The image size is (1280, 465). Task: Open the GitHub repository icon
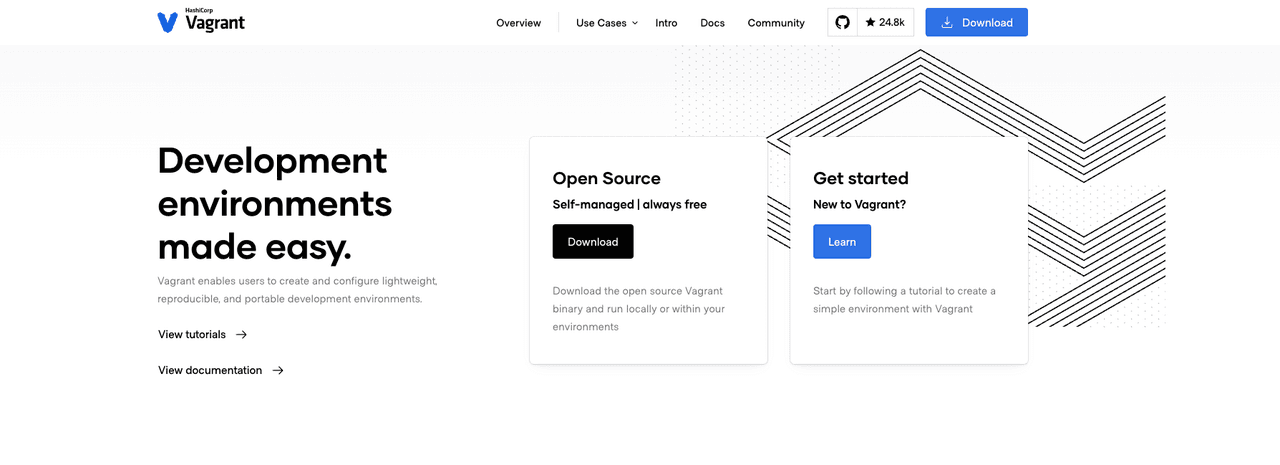point(842,22)
